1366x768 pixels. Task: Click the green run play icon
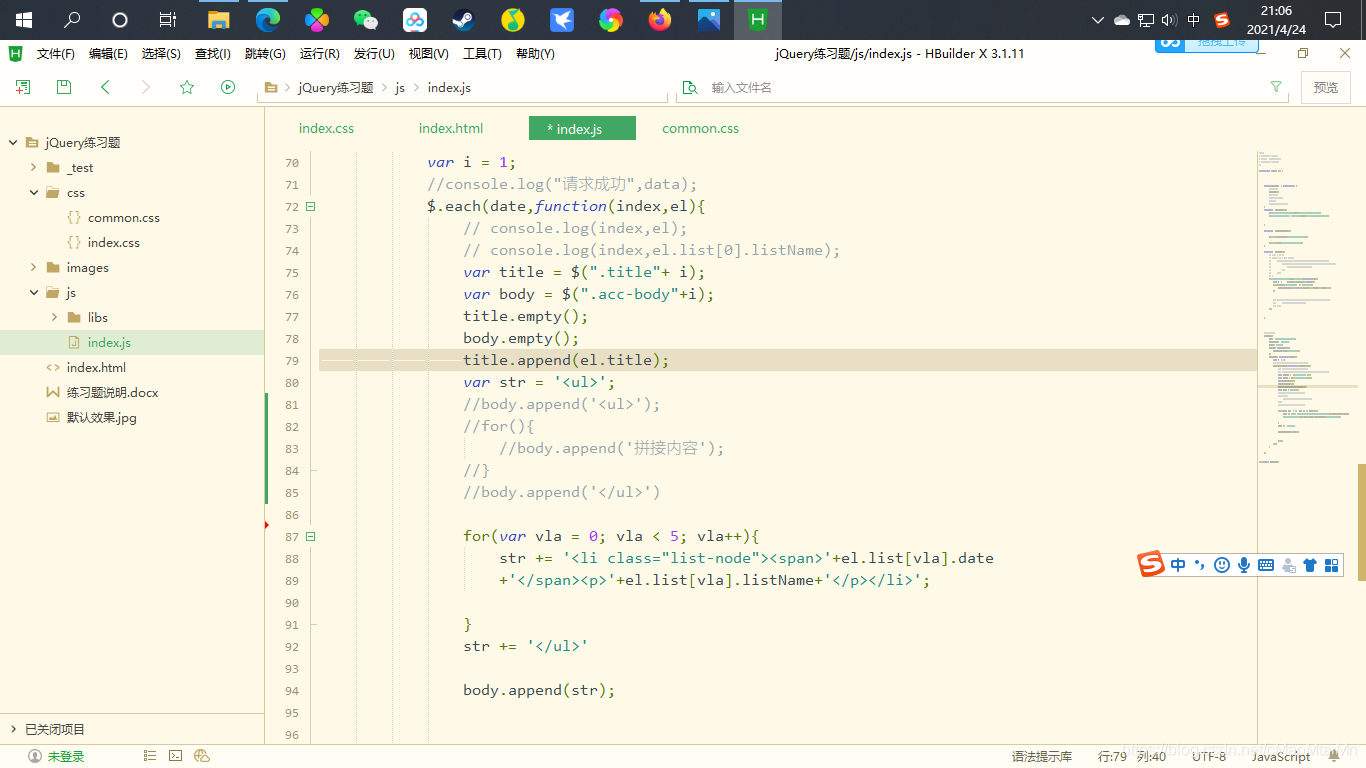coord(228,87)
